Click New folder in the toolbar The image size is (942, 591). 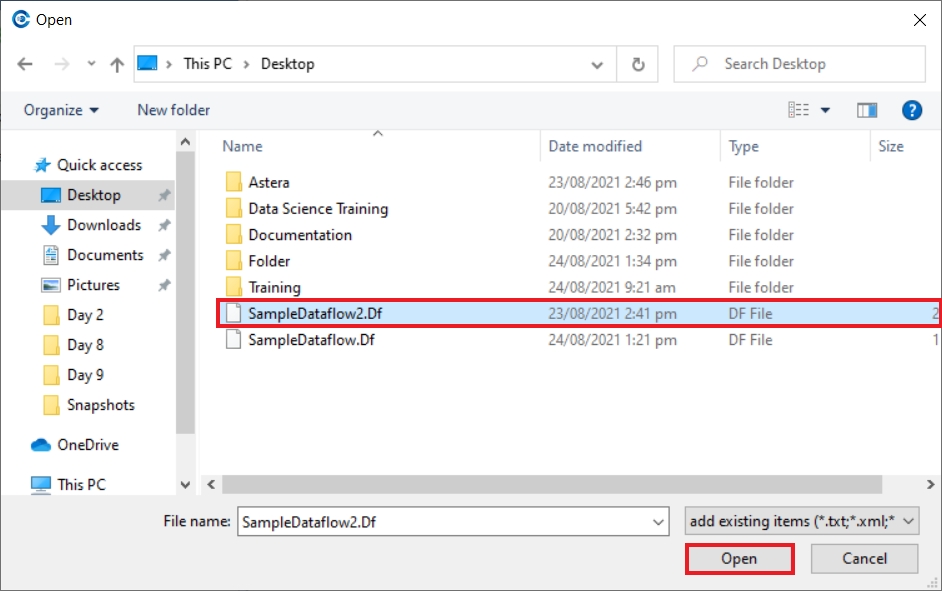click(174, 110)
